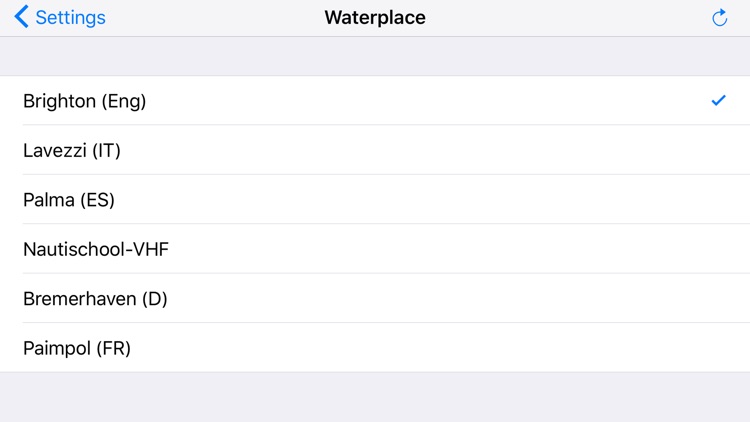The height and width of the screenshot is (422, 750).
Task: Set the Italian location as waterplace
Action: (375, 150)
